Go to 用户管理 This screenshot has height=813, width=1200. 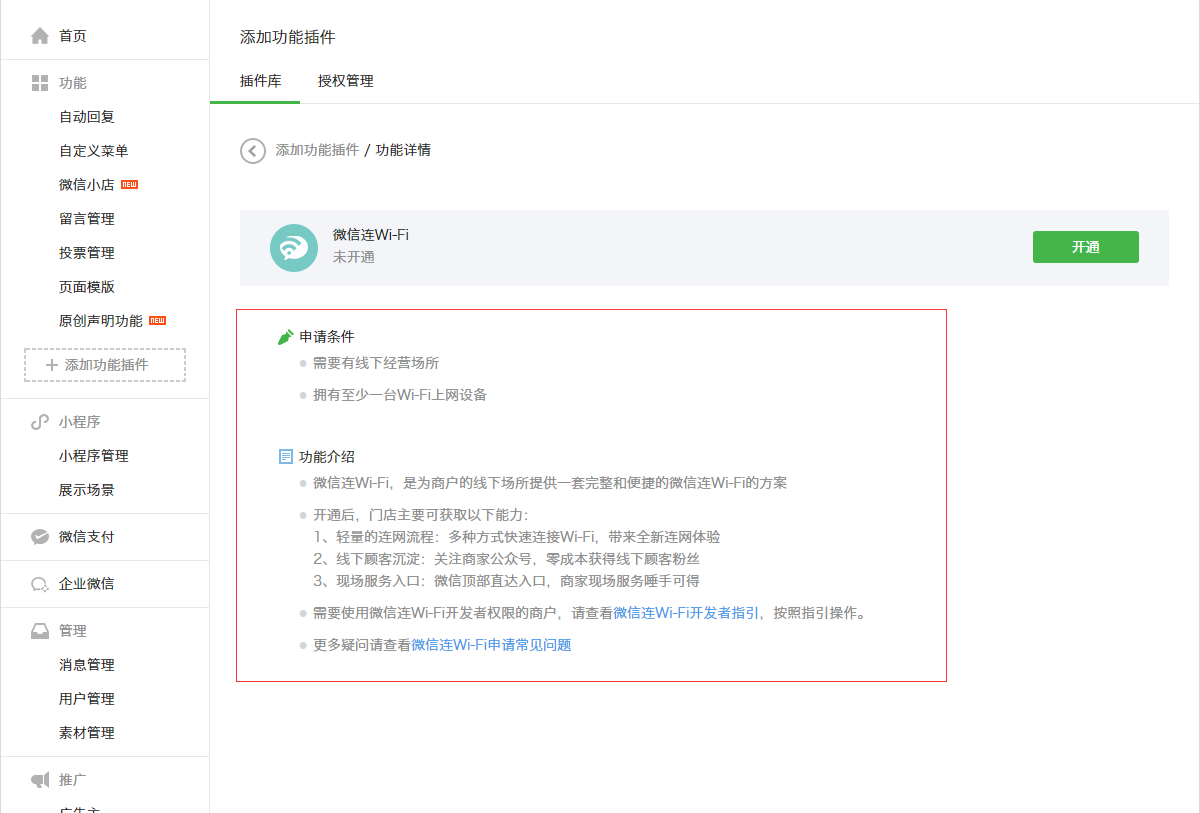(87, 699)
